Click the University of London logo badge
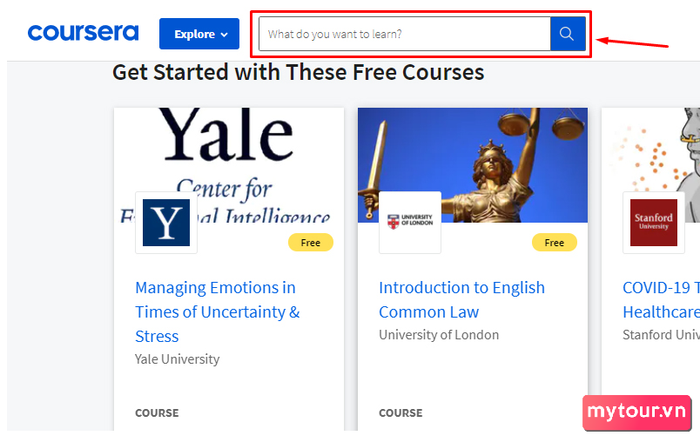This screenshot has width=700, height=441. pyautogui.click(x=410, y=223)
